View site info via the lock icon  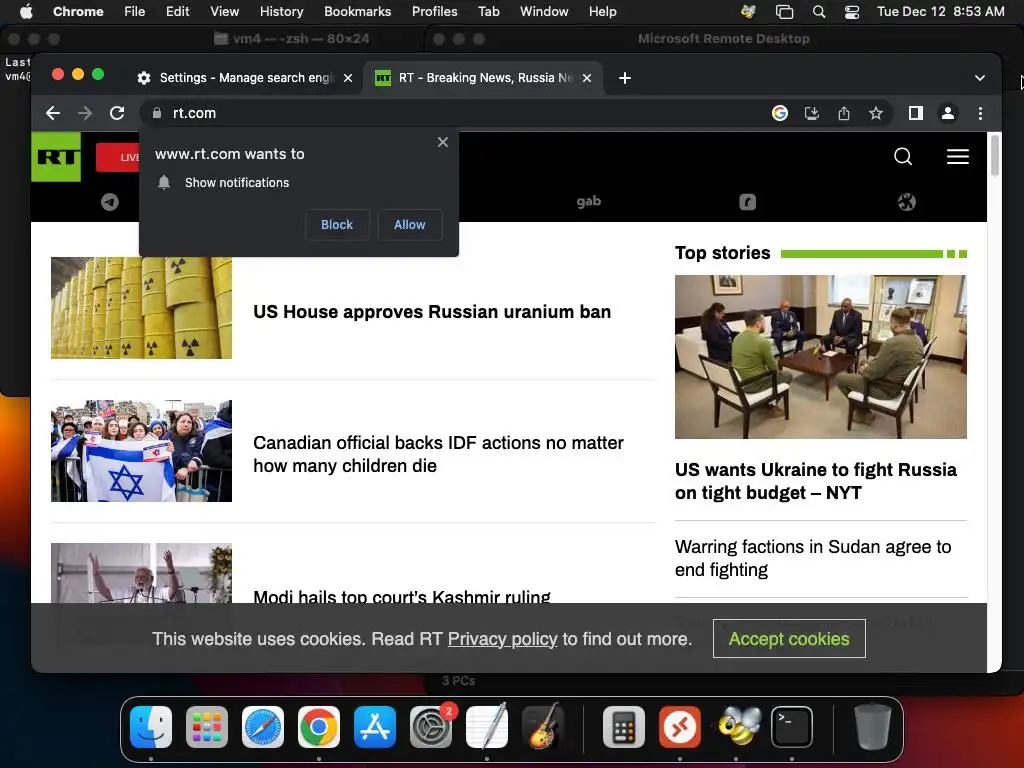click(157, 113)
